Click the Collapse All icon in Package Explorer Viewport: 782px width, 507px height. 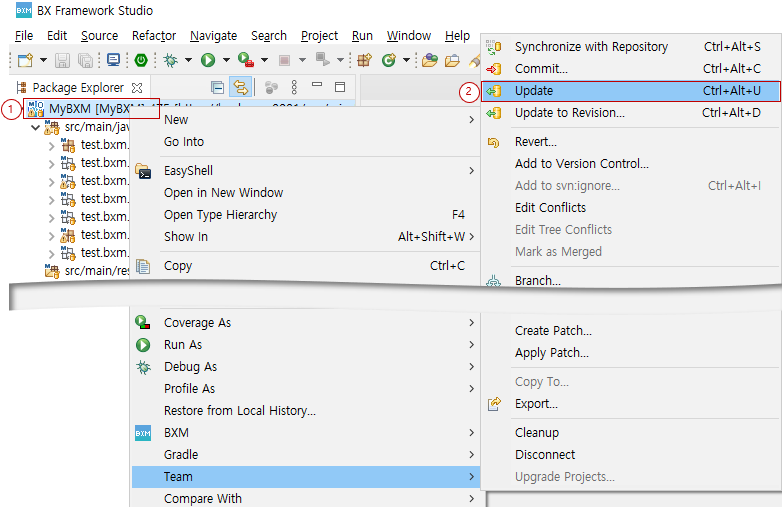click(x=217, y=88)
